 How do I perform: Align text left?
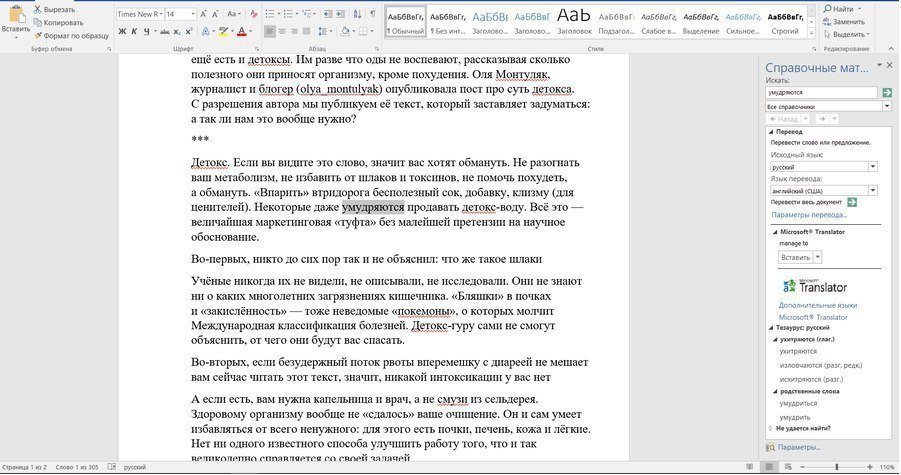pyautogui.click(x=269, y=32)
